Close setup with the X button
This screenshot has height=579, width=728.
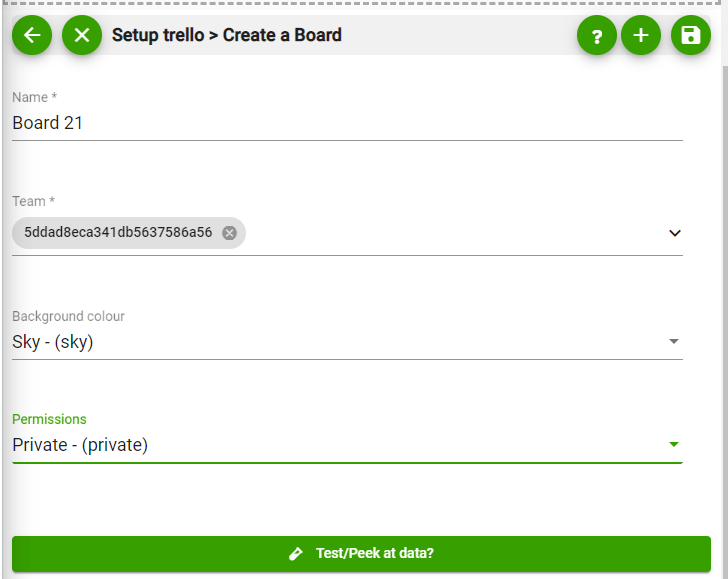[x=82, y=35]
